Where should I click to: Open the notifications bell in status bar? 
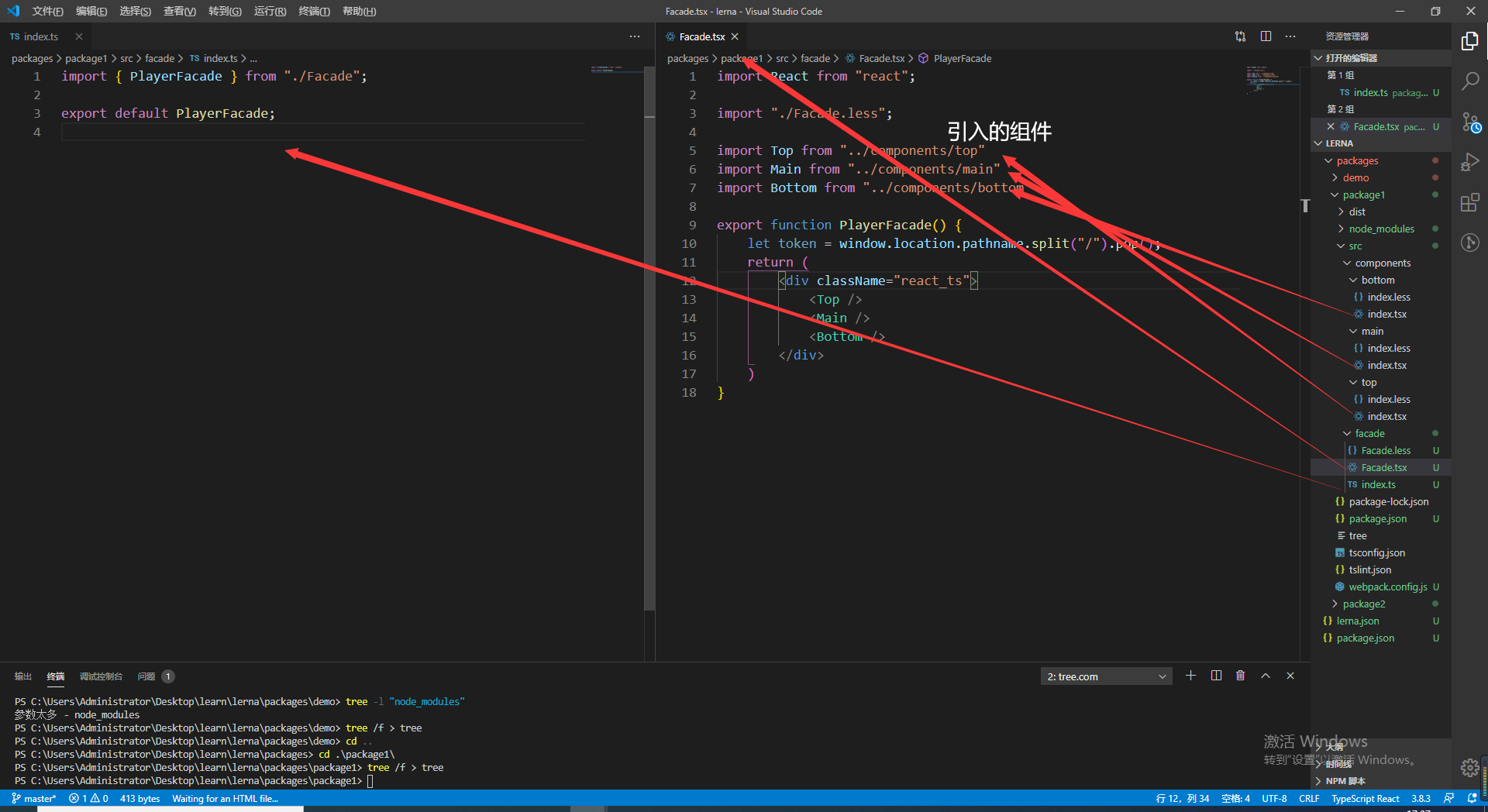coord(1471,798)
